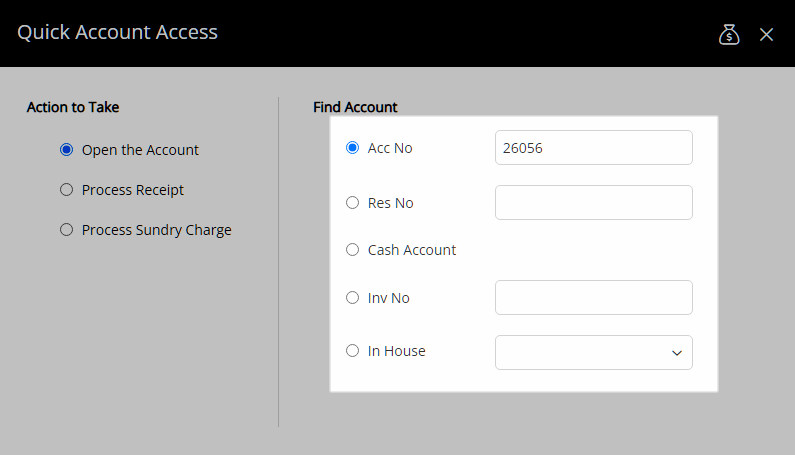795x455 pixels.
Task: Select the Inv No radio button
Action: click(352, 297)
